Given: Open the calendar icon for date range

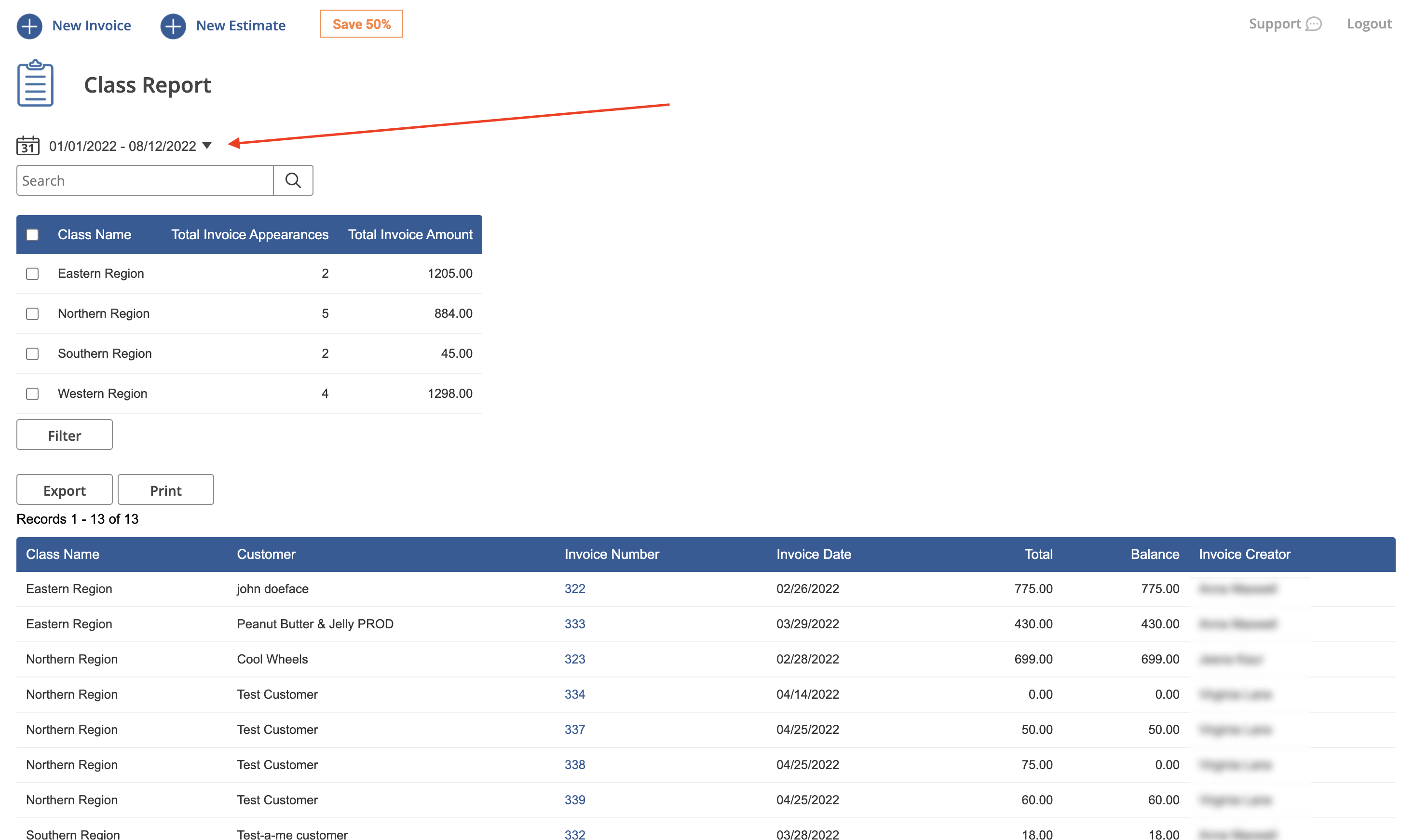Looking at the screenshot, I should click(x=28, y=146).
